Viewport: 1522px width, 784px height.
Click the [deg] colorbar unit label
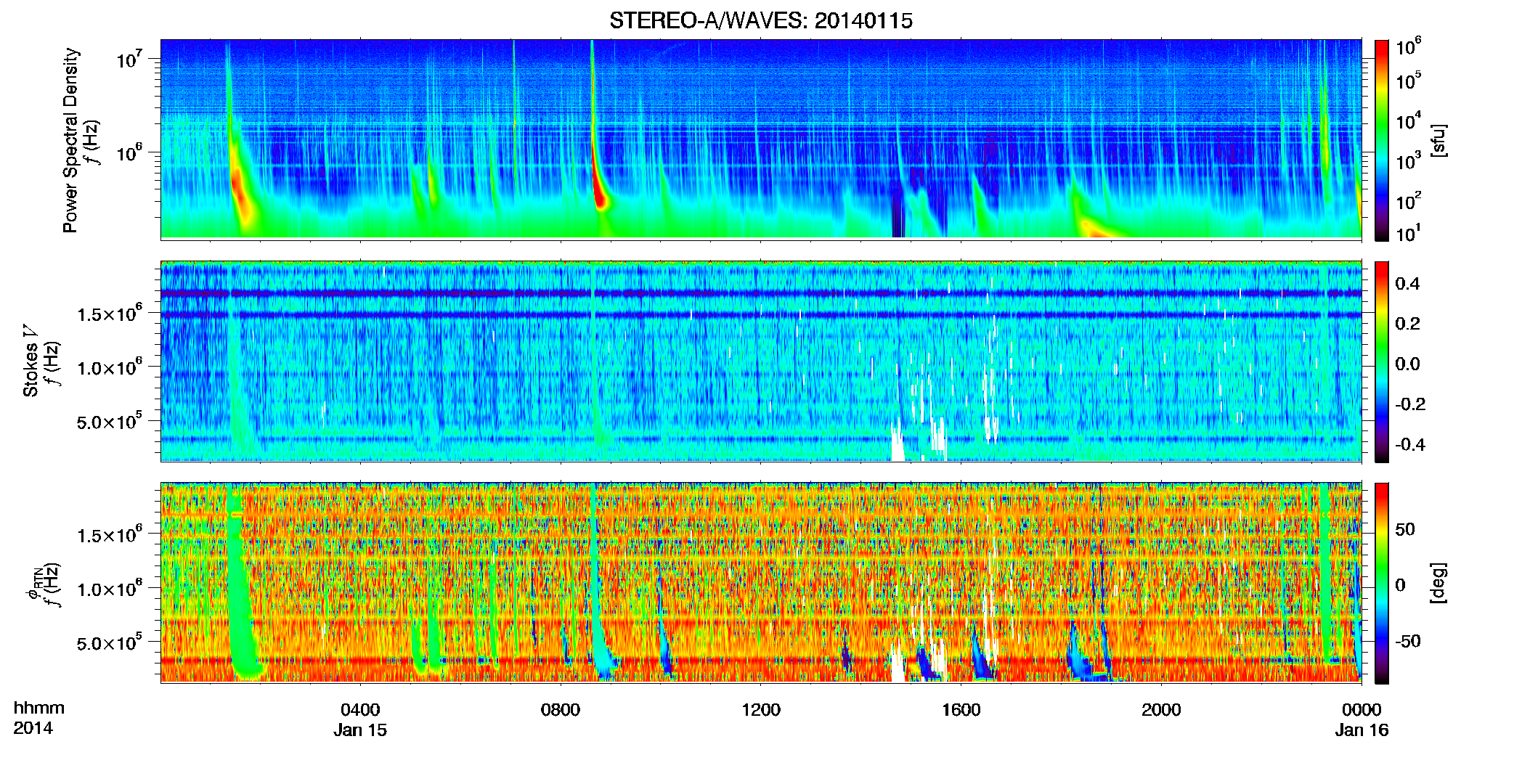pos(1438,583)
